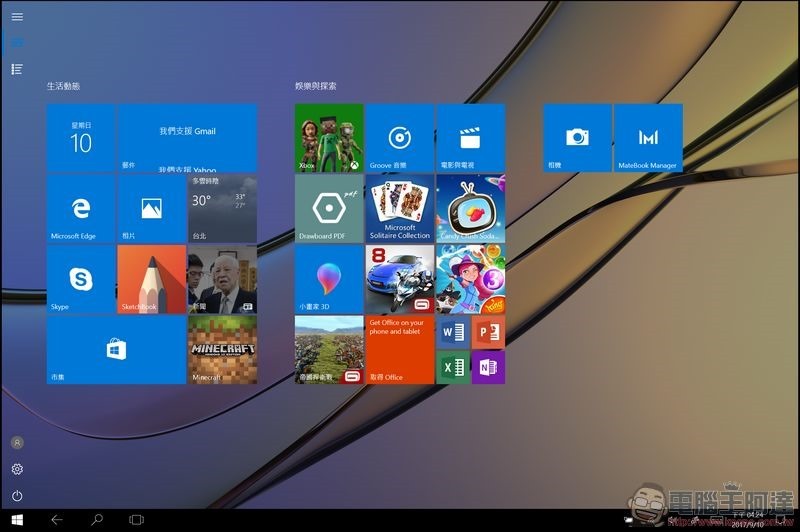
Task: Open Paint 3D tile
Action: click(329, 280)
